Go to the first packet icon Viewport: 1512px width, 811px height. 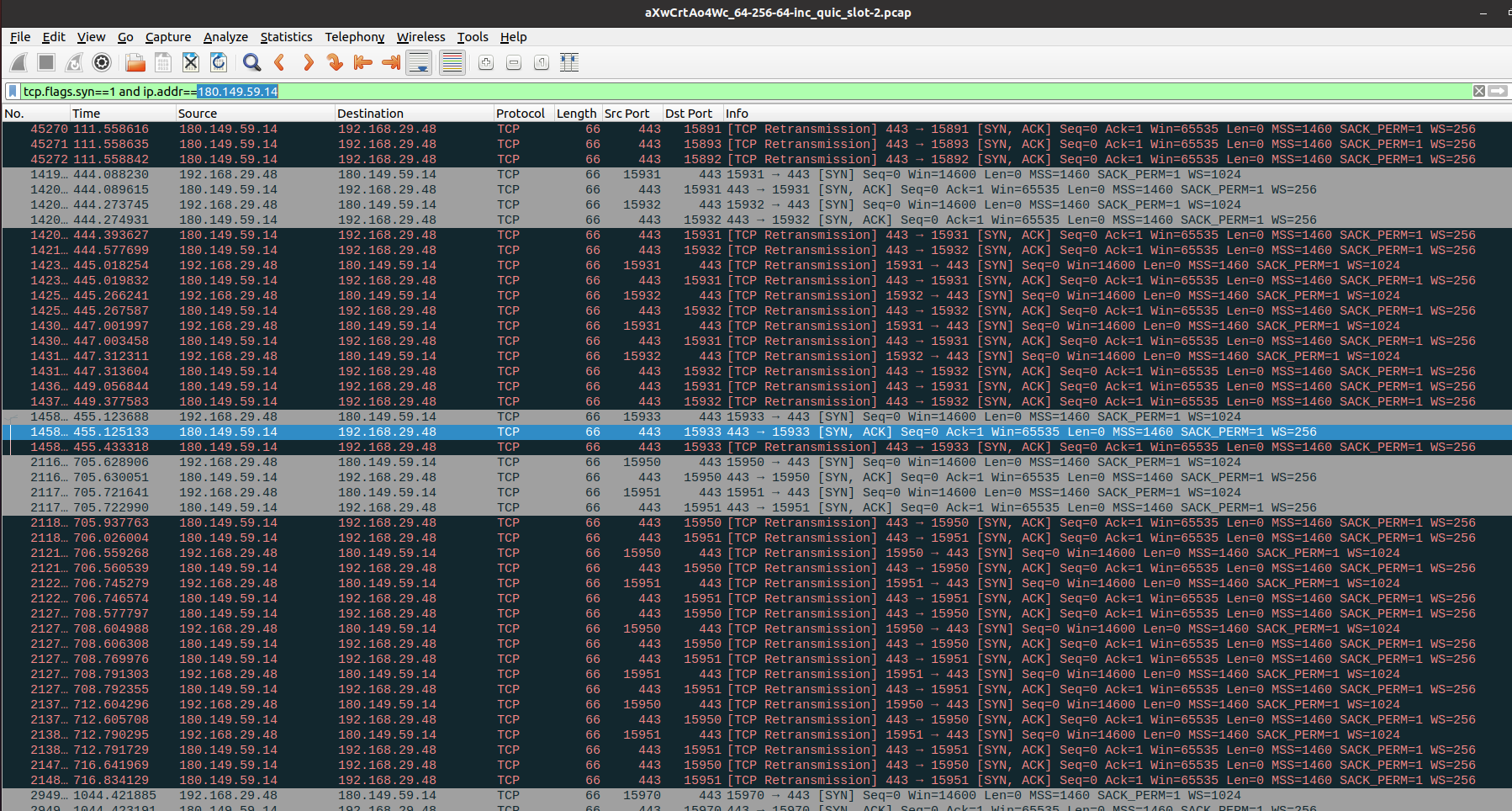tap(363, 62)
